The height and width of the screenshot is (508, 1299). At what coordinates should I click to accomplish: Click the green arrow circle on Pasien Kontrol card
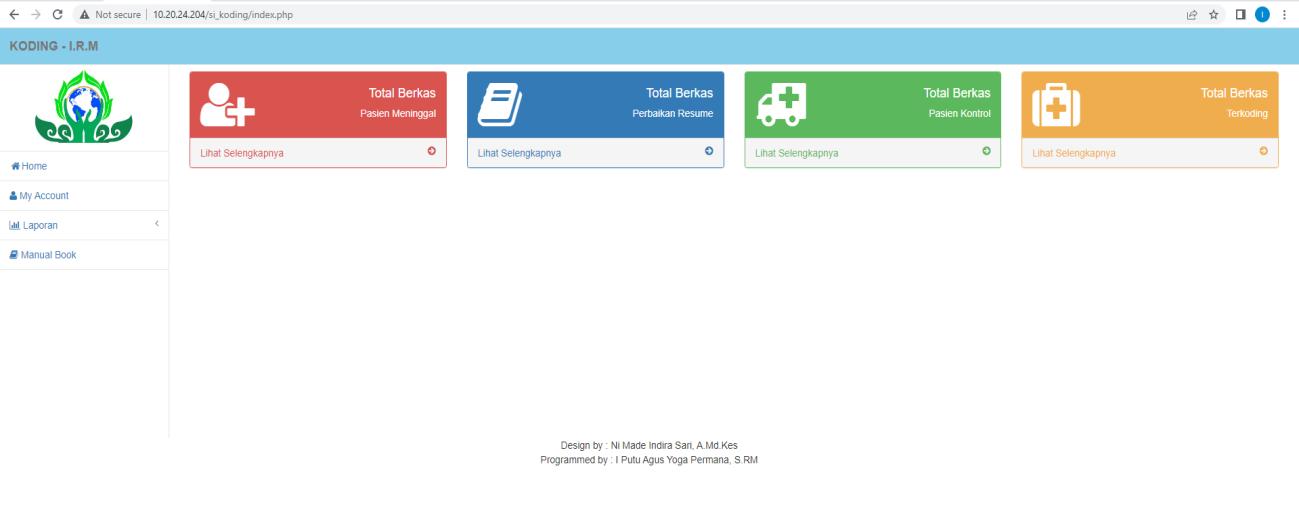click(x=986, y=151)
